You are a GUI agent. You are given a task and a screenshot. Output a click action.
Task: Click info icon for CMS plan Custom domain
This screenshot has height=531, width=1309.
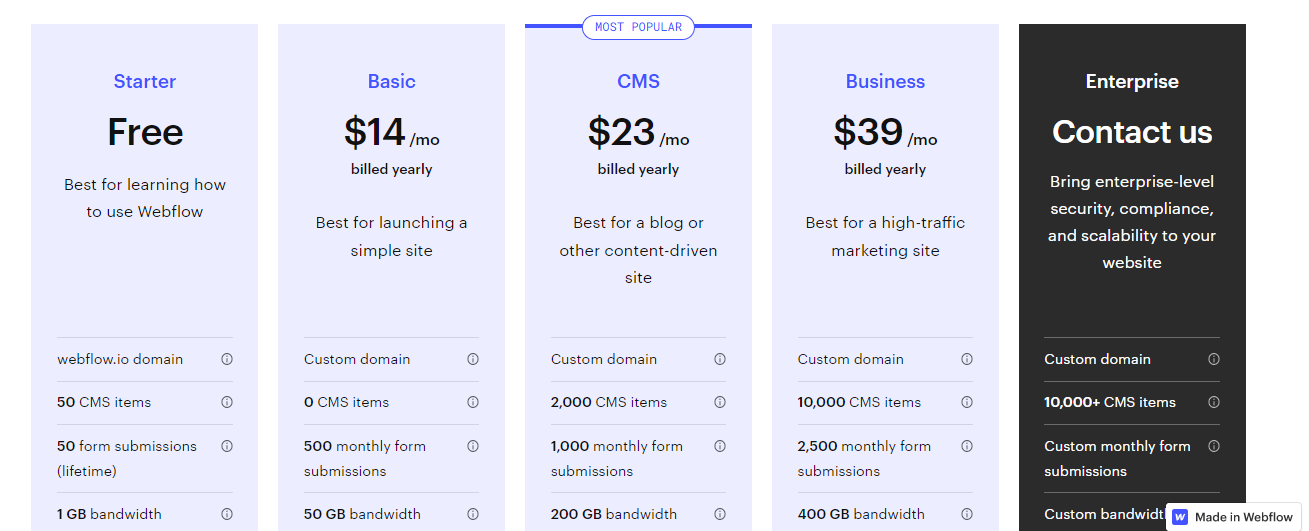click(x=720, y=359)
